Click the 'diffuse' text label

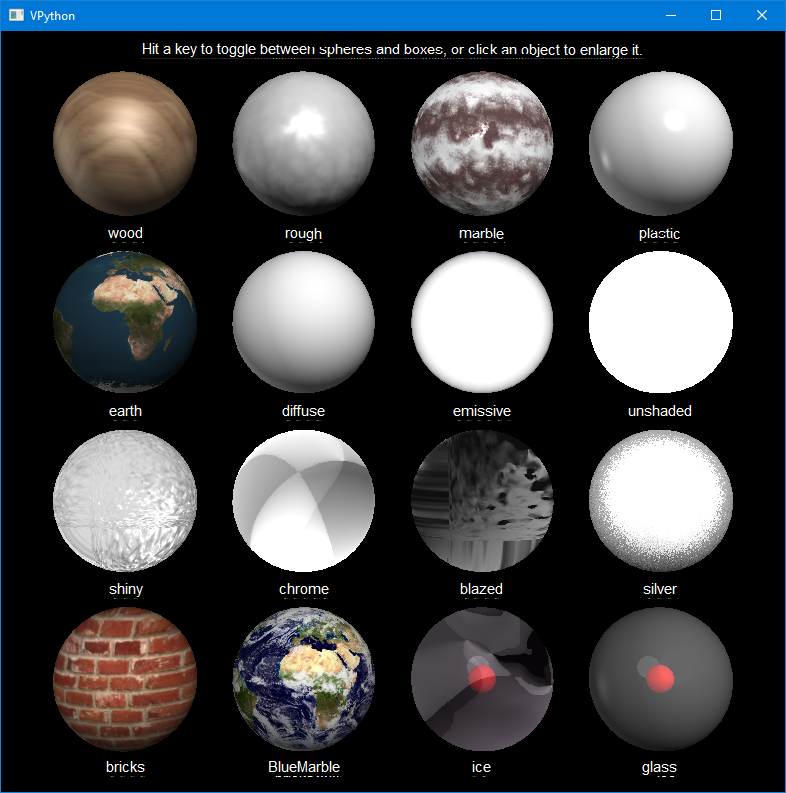pyautogui.click(x=303, y=411)
